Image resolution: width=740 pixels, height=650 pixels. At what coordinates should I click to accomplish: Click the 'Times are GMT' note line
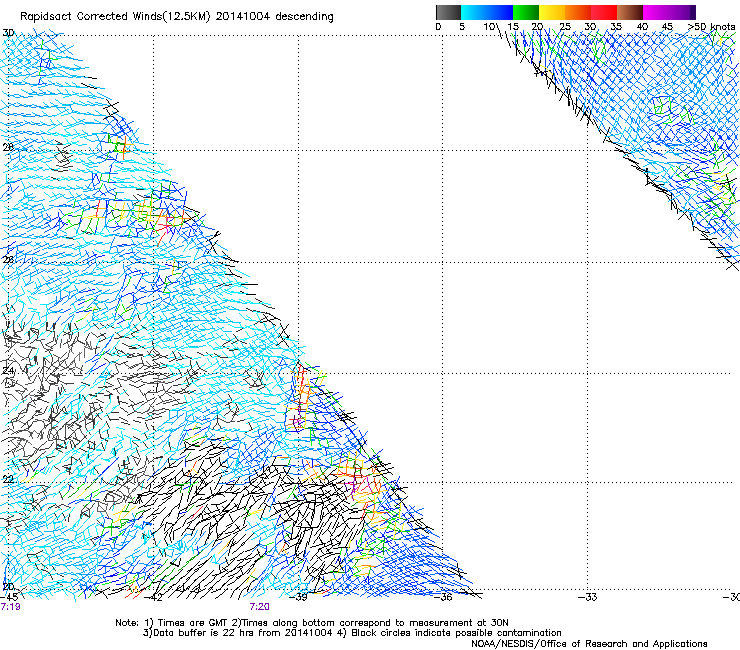tap(312, 623)
